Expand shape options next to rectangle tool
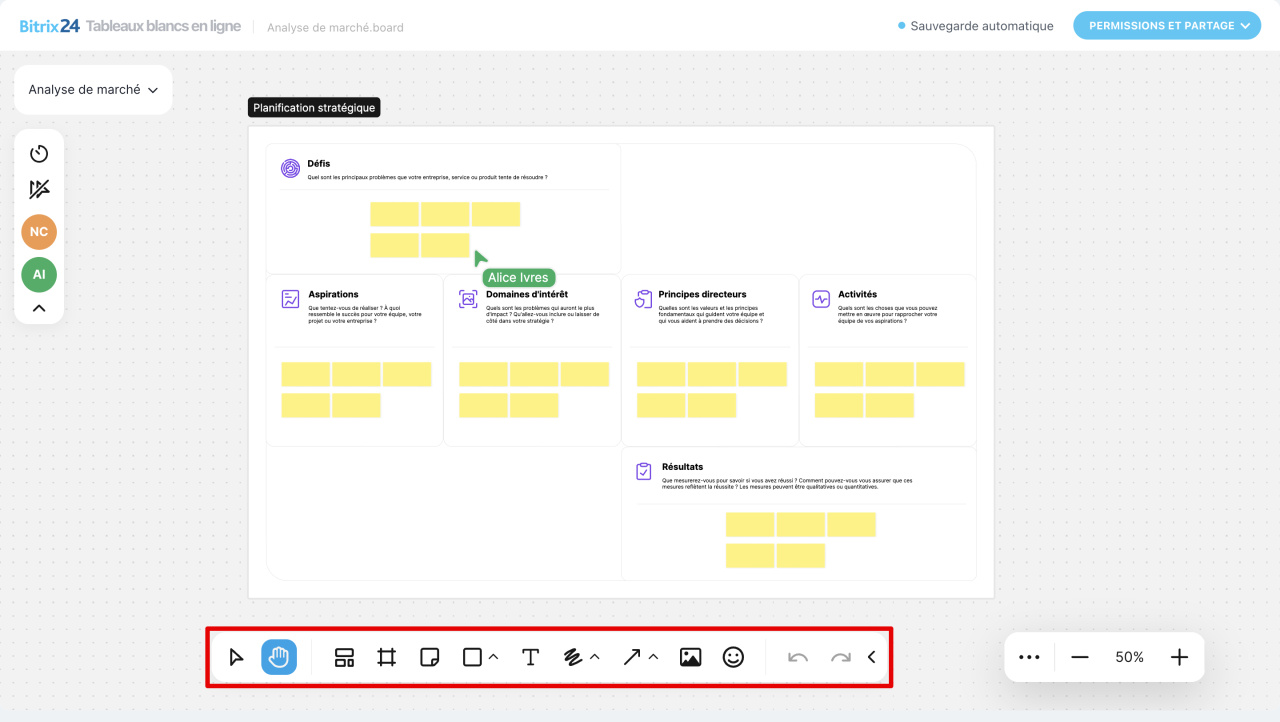This screenshot has width=1280, height=722. point(494,657)
